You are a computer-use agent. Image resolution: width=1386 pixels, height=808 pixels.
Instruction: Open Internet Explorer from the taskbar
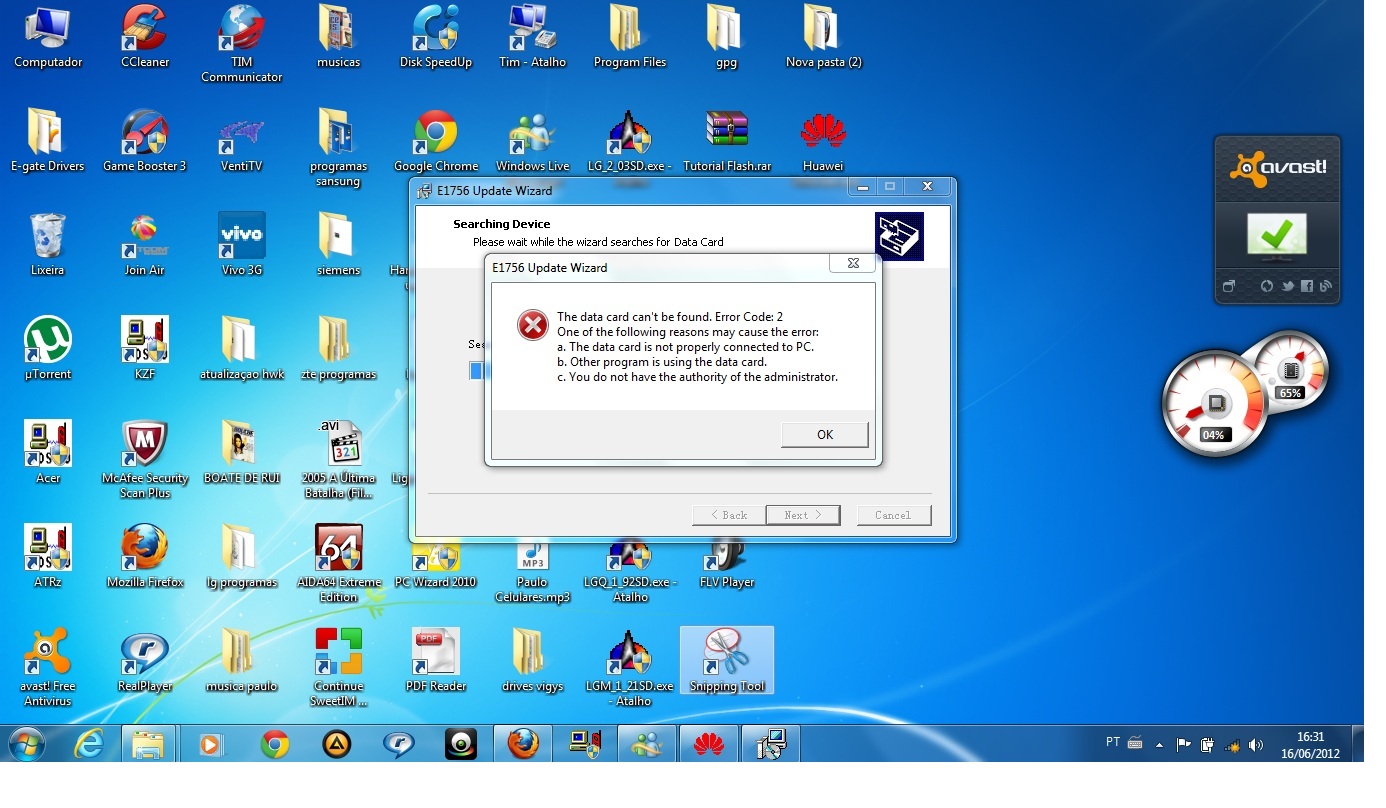point(88,744)
